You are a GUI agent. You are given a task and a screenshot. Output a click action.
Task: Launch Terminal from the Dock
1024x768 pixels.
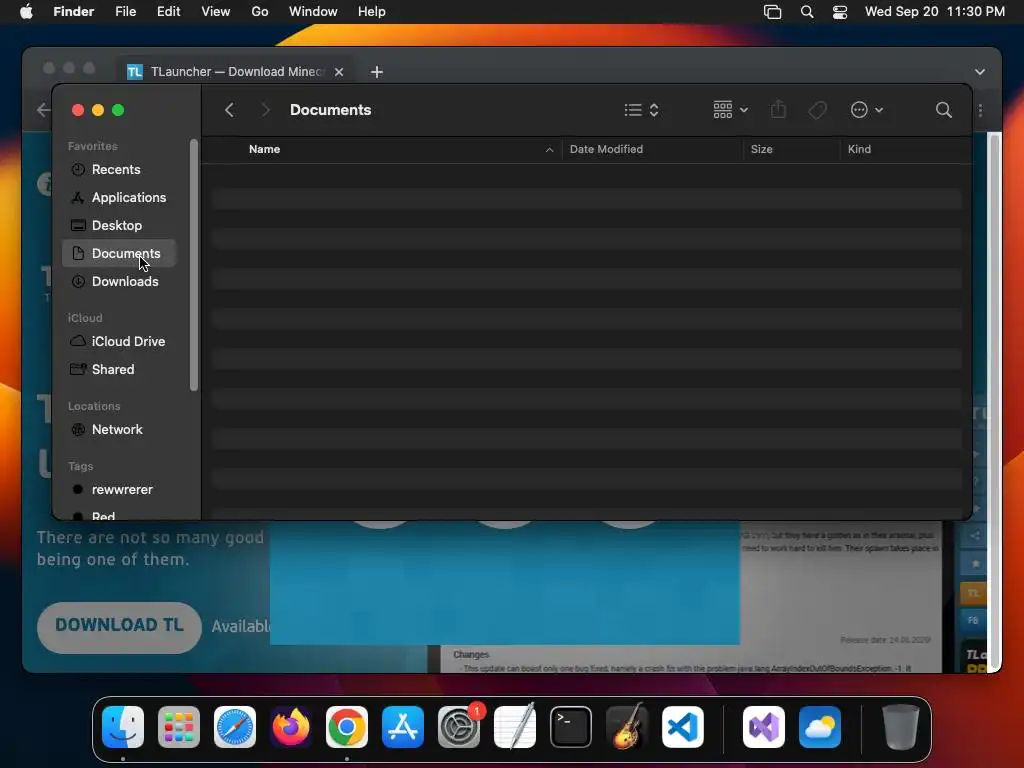571,727
